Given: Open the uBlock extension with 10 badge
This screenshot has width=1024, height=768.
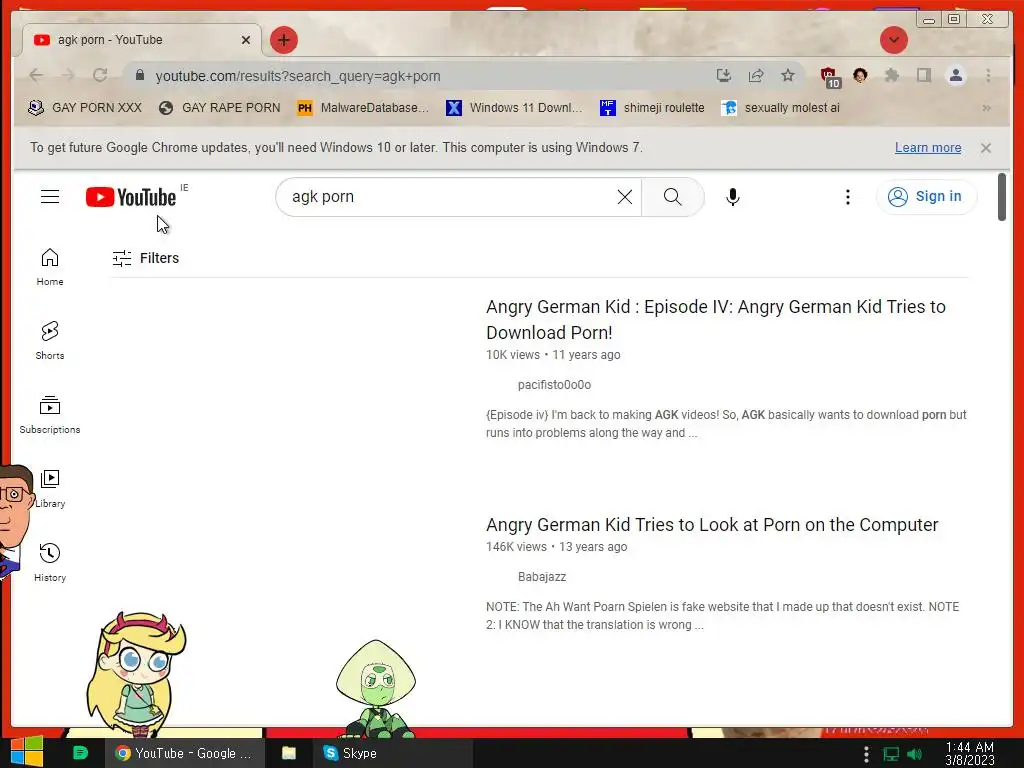Looking at the screenshot, I should (830, 77).
